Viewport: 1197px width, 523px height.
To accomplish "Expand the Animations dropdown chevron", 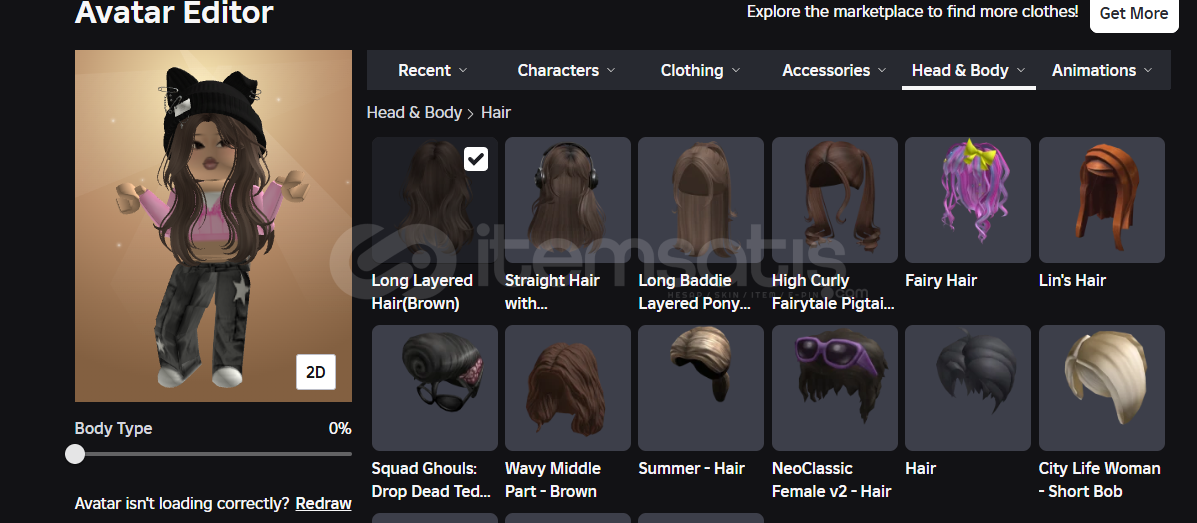I will 1147,70.
